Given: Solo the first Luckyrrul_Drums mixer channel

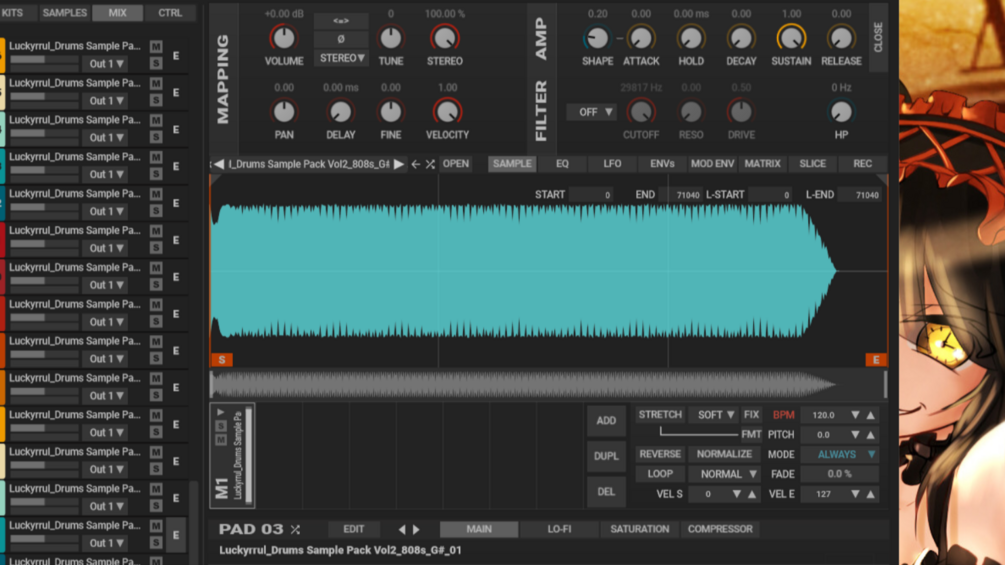Looking at the screenshot, I should pos(156,63).
